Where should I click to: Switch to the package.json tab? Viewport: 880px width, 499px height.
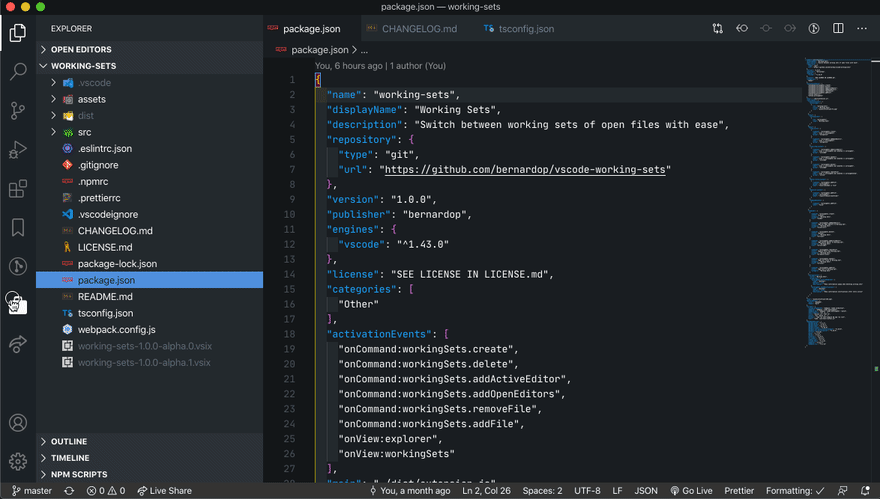[x=311, y=29]
